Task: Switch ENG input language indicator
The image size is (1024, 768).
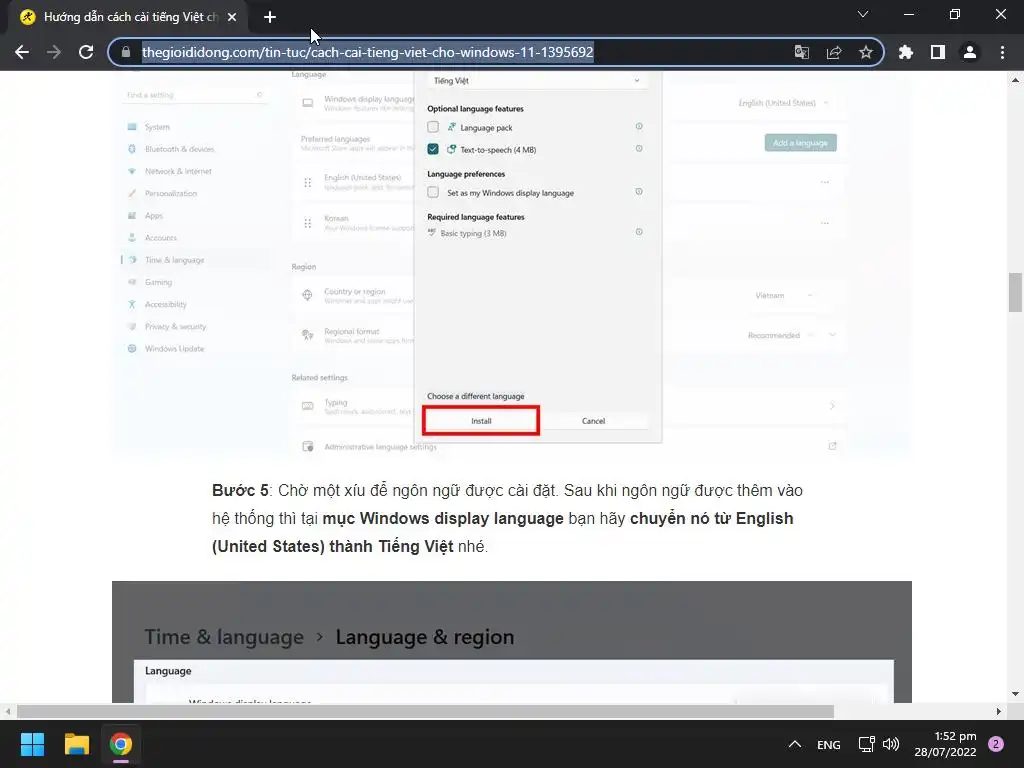Action: 829,744
